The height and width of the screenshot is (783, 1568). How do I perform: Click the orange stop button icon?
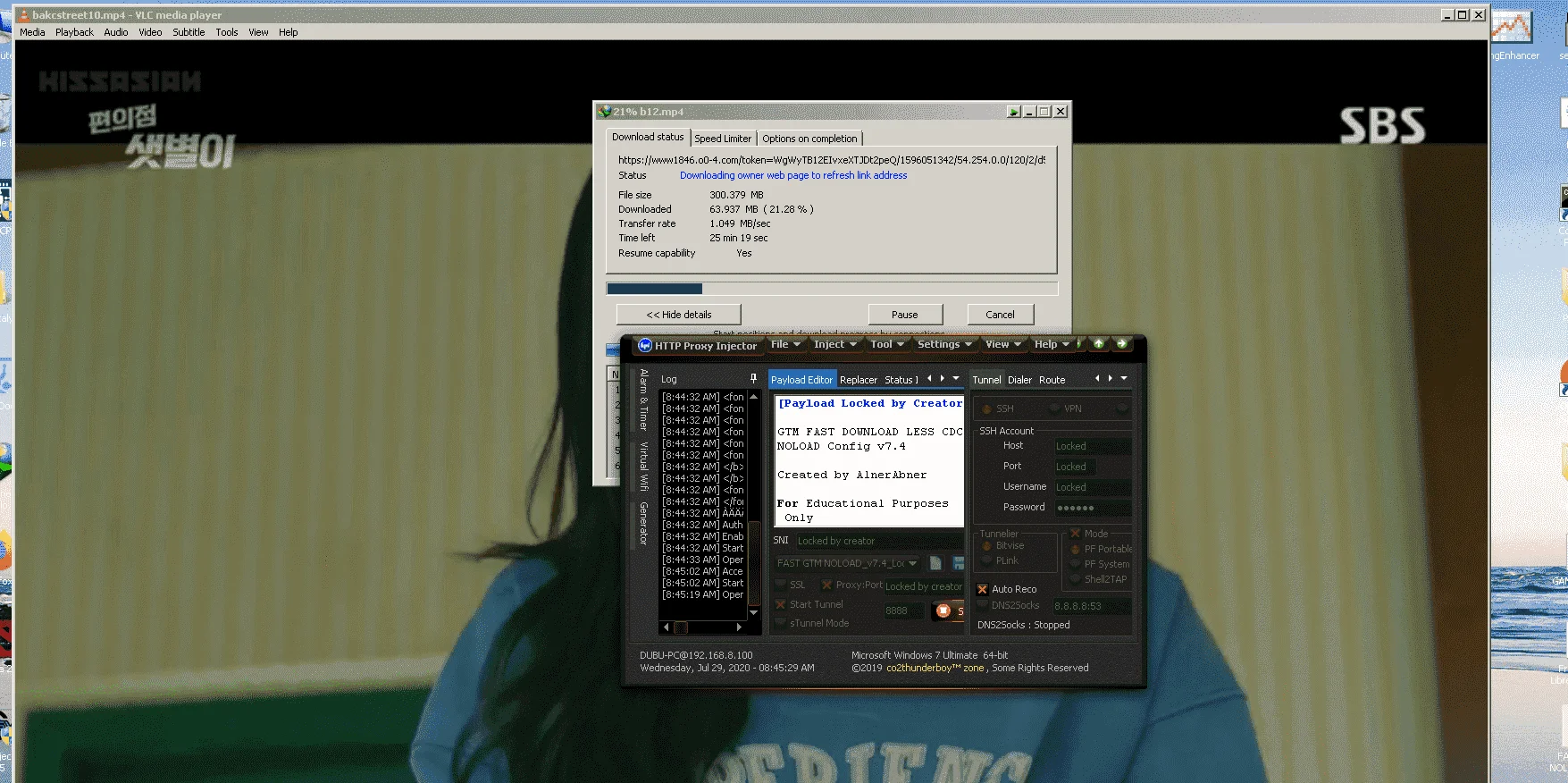[x=943, y=610]
